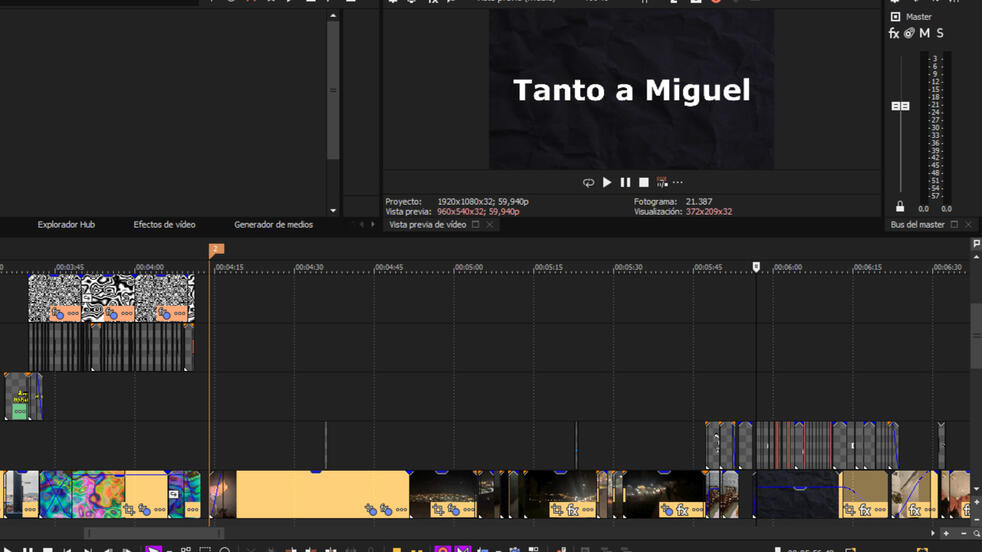The width and height of the screenshot is (982, 552).
Task: Stop playback in the video preview
Action: coord(644,183)
